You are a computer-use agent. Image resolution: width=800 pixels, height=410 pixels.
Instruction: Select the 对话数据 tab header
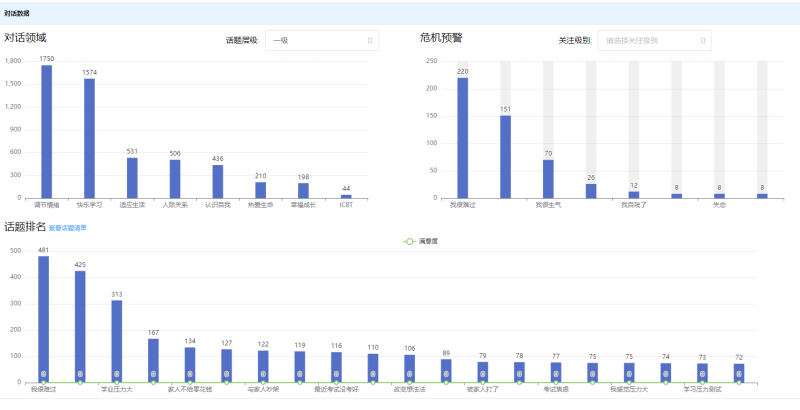click(17, 13)
